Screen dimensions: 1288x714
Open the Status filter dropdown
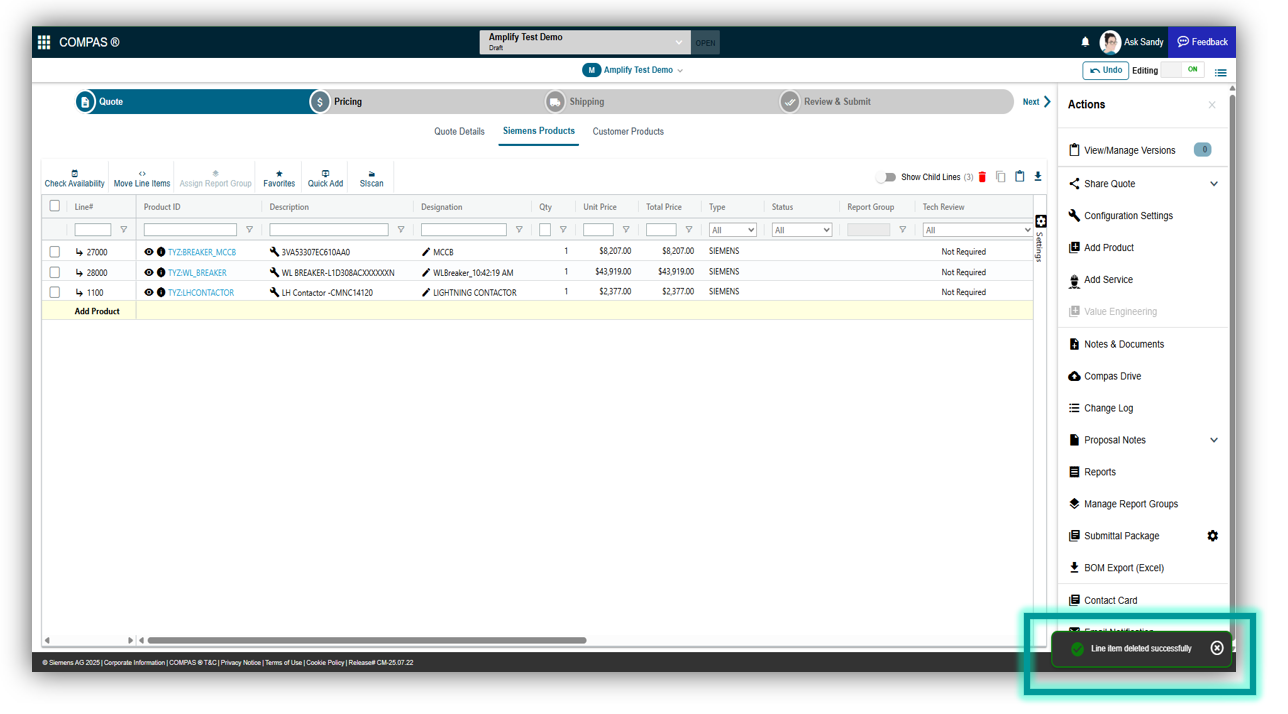tap(802, 230)
